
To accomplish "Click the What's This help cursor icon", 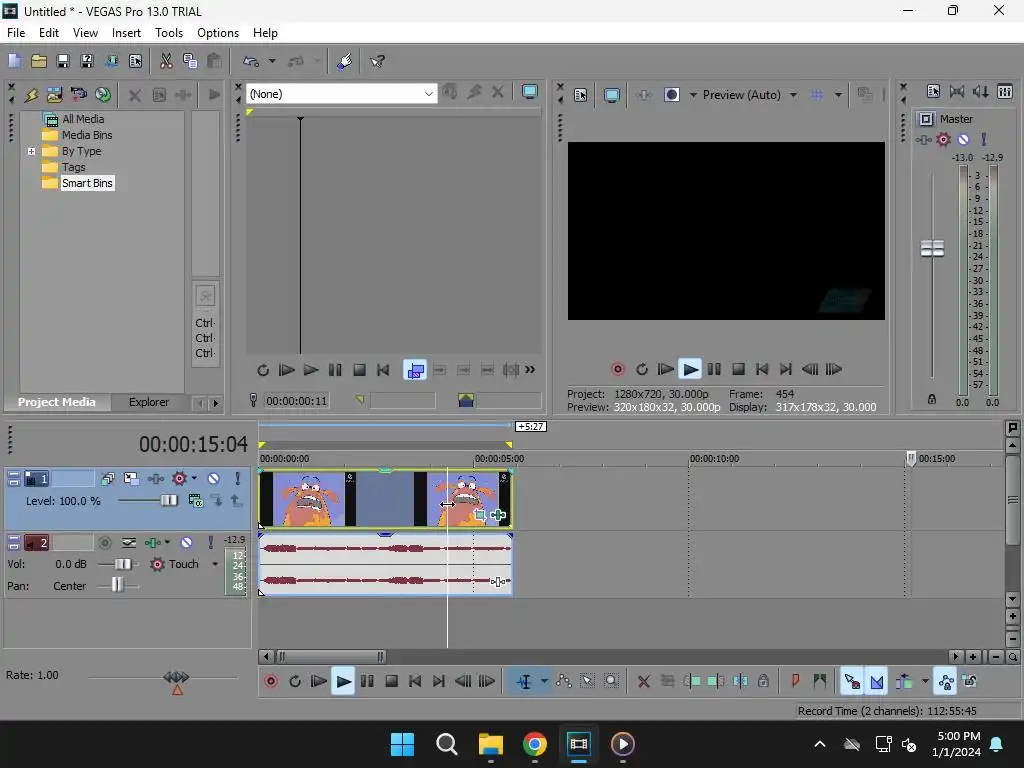I will click(x=377, y=61).
